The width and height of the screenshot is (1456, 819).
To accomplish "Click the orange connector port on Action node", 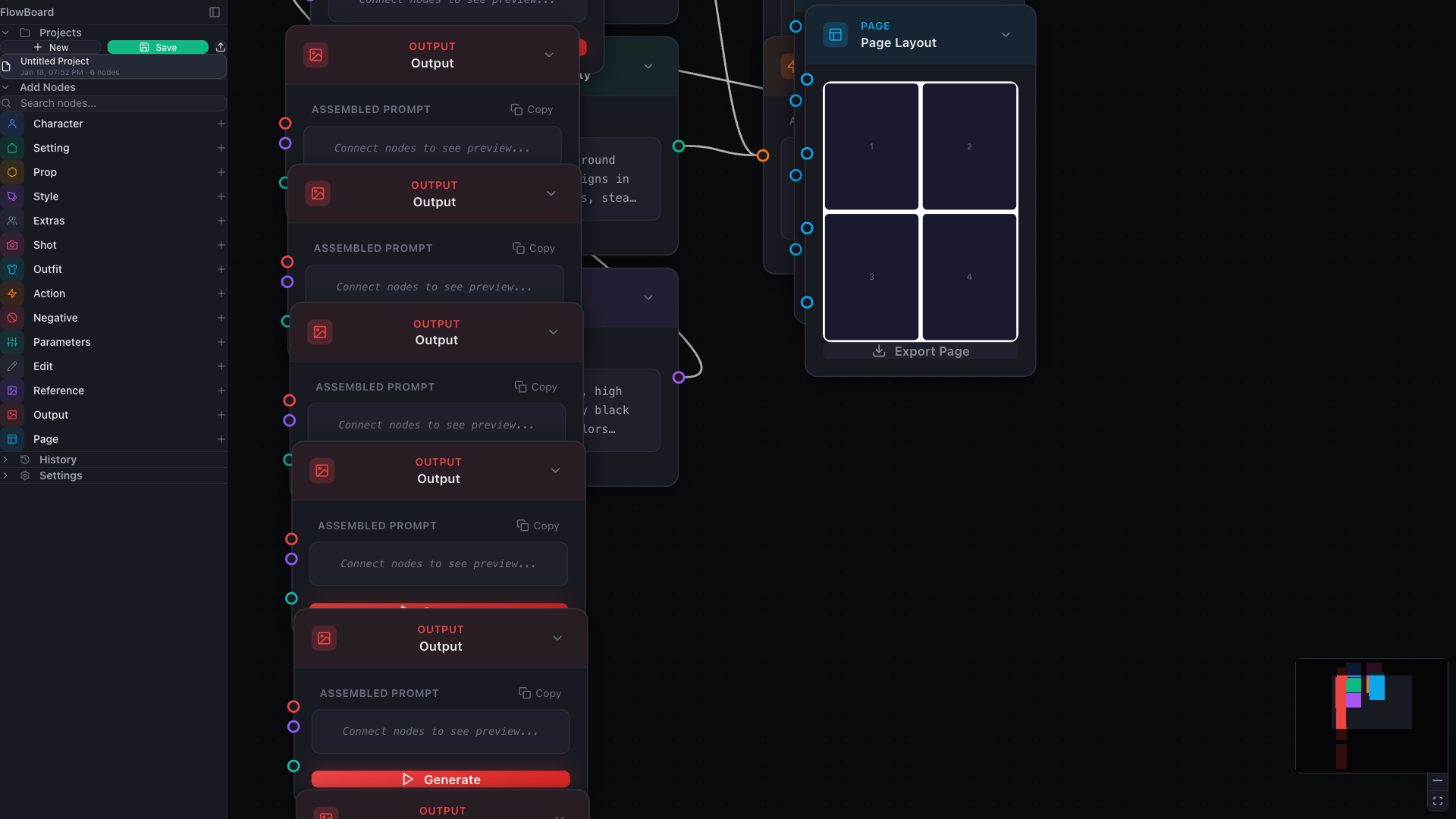I will click(763, 155).
